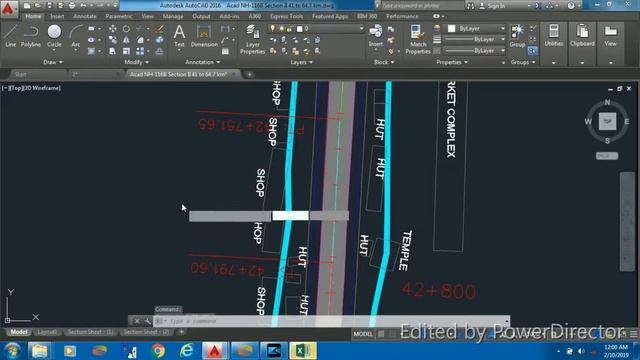Toggle MODEL space button in status bar
The height and width of the screenshot is (360, 640).
pos(363,334)
